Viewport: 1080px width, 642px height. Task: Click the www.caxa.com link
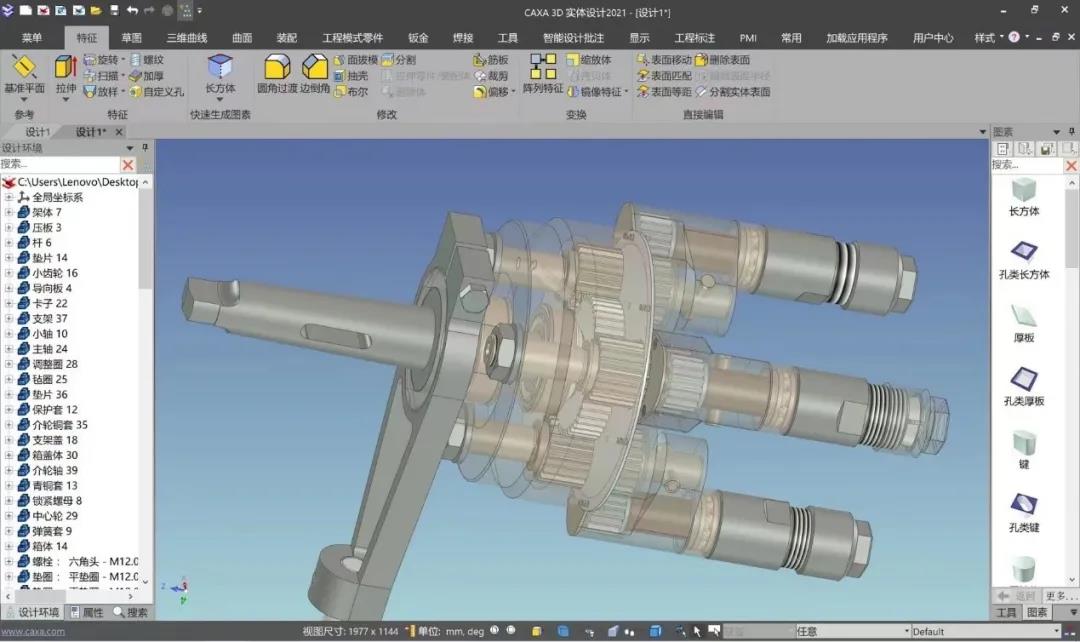pos(32,631)
